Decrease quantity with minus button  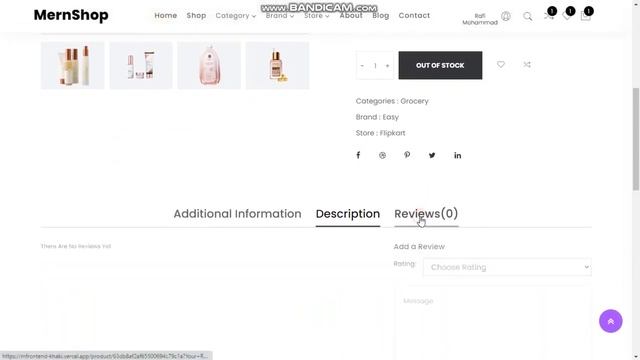point(362,66)
